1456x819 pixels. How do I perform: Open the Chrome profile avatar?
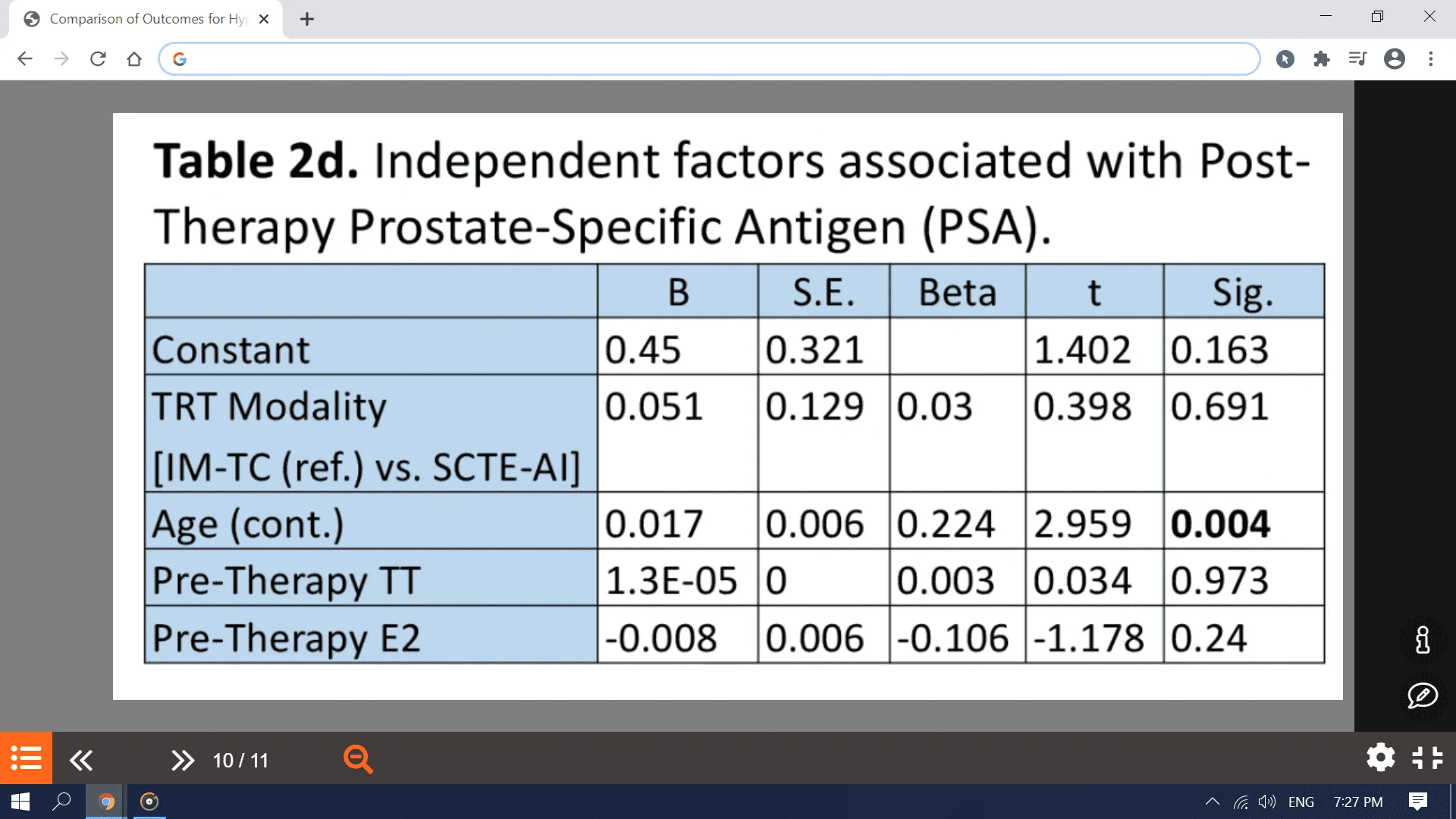(1395, 58)
